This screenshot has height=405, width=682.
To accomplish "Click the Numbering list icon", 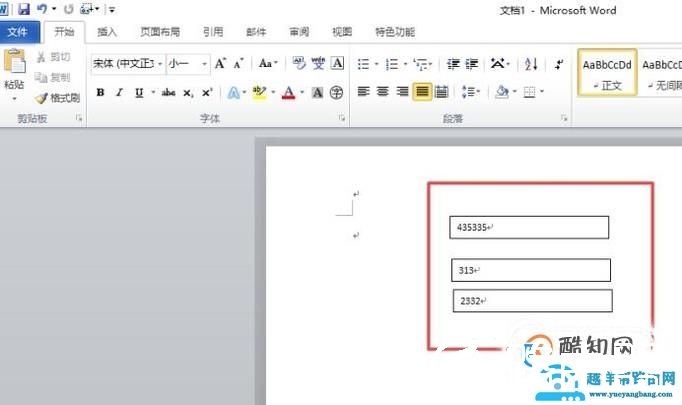I will [392, 64].
